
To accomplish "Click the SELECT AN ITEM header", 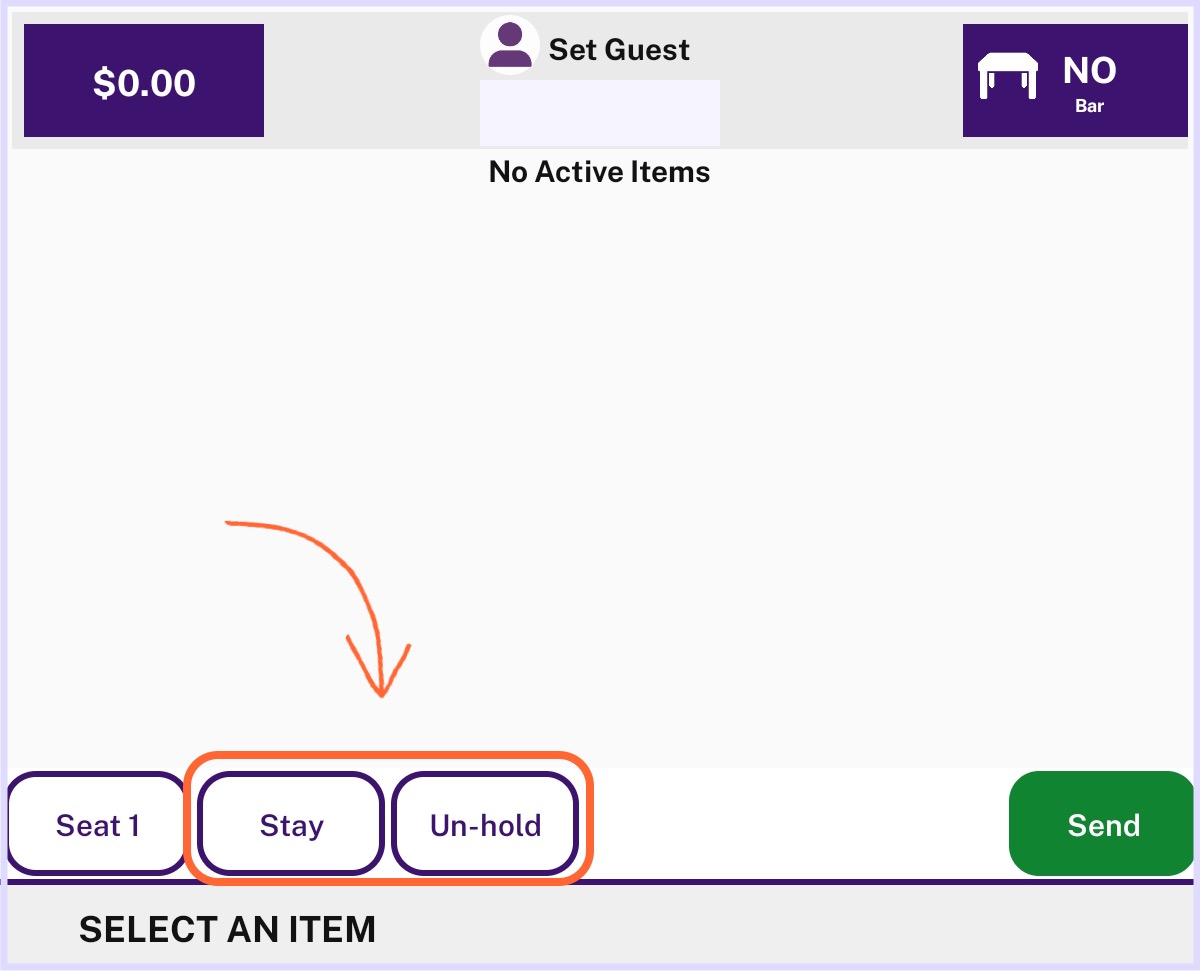I will click(227, 929).
